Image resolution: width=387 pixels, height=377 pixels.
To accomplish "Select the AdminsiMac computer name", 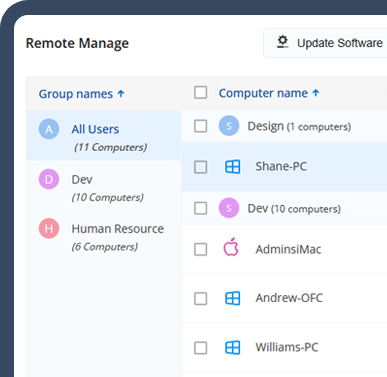I will point(288,249).
